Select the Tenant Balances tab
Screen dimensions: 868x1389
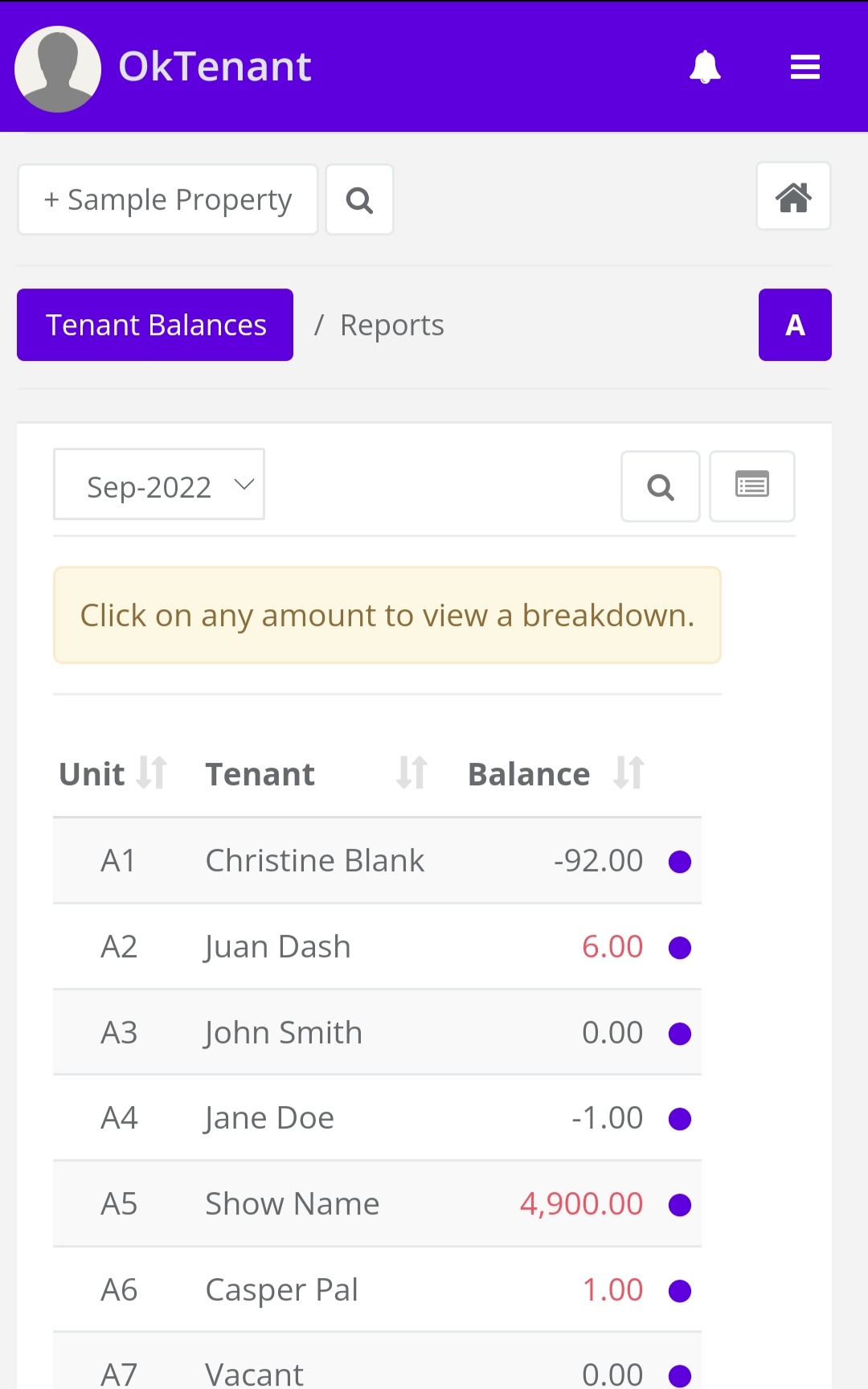(155, 325)
